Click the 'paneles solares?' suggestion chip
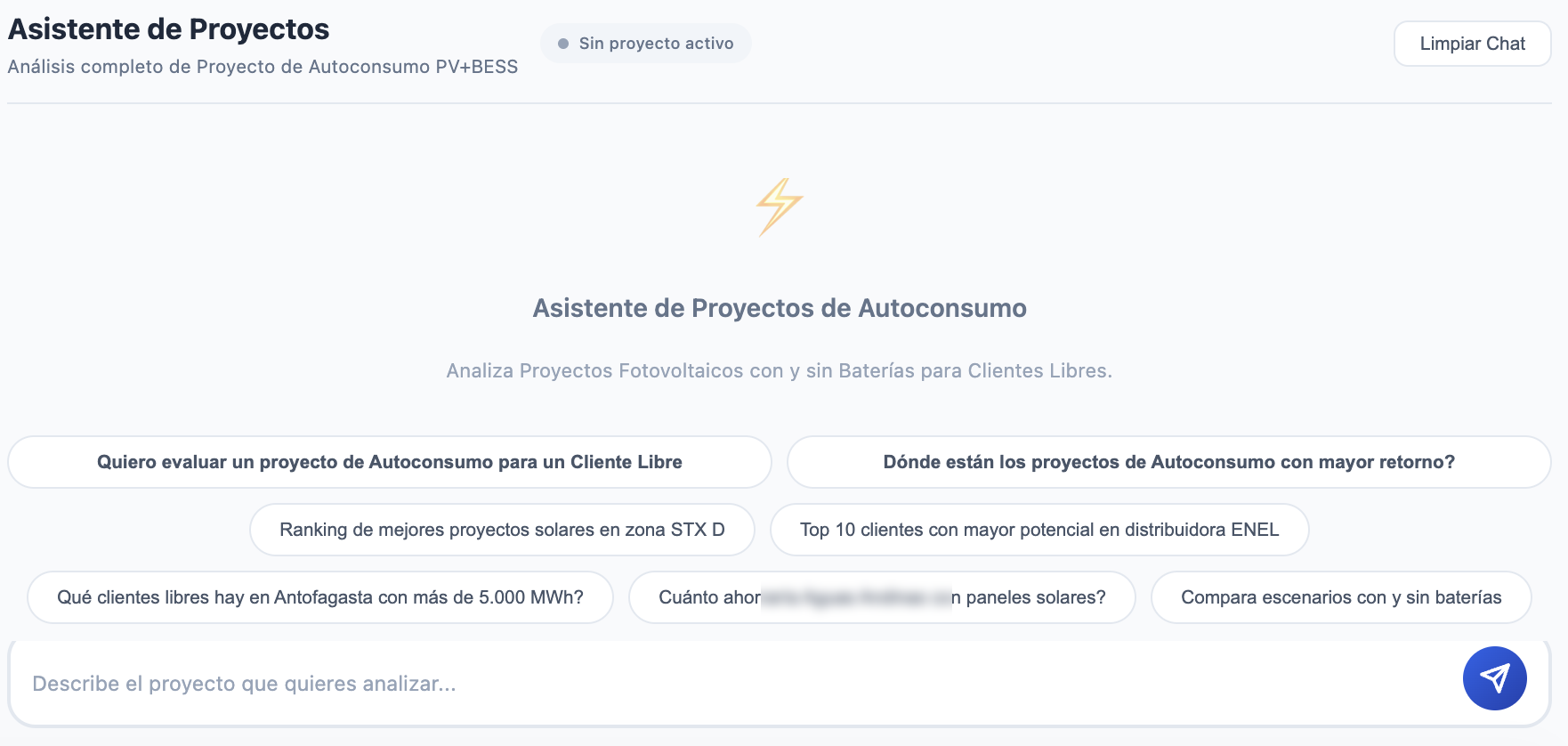1568x746 pixels. (882, 597)
